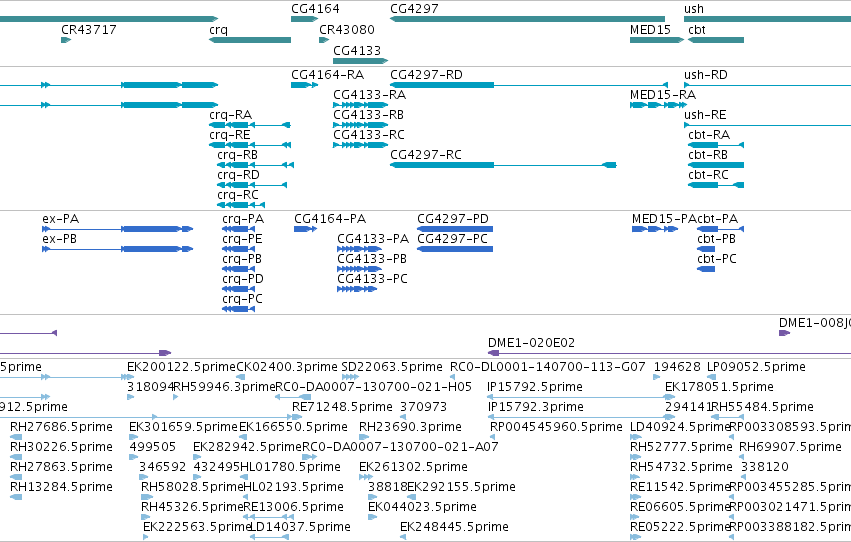
Task: Select protein crq-PE
Action: [238, 249]
